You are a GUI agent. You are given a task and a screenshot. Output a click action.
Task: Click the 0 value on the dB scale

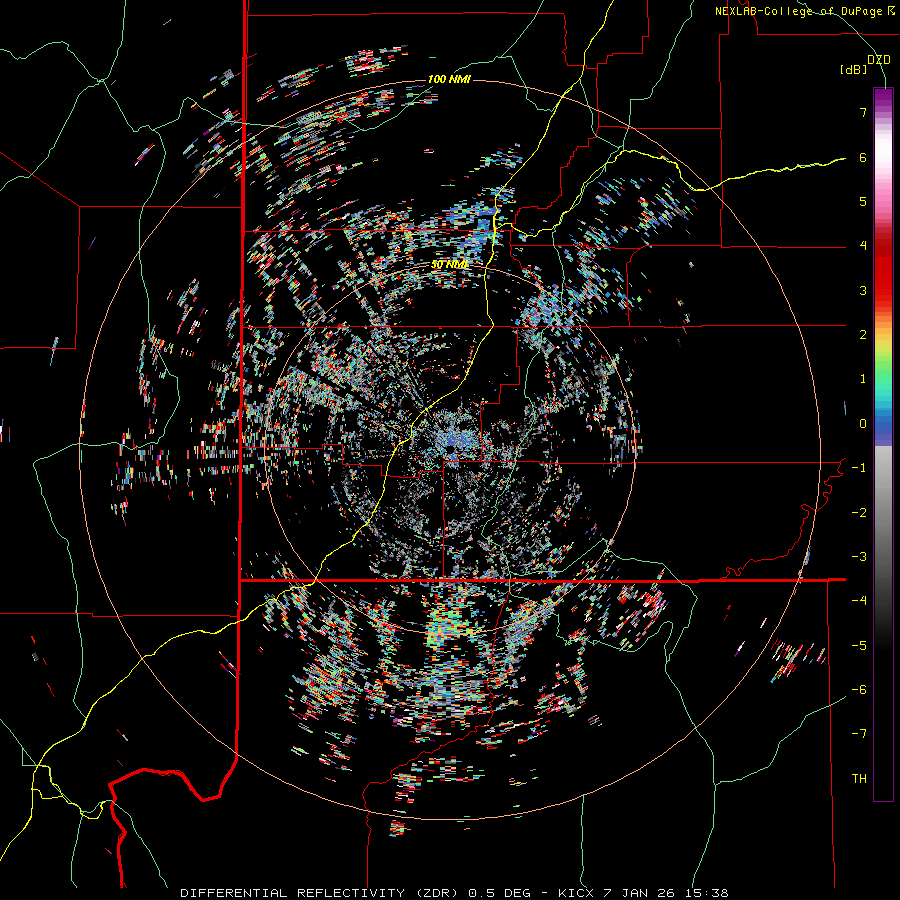(863, 424)
